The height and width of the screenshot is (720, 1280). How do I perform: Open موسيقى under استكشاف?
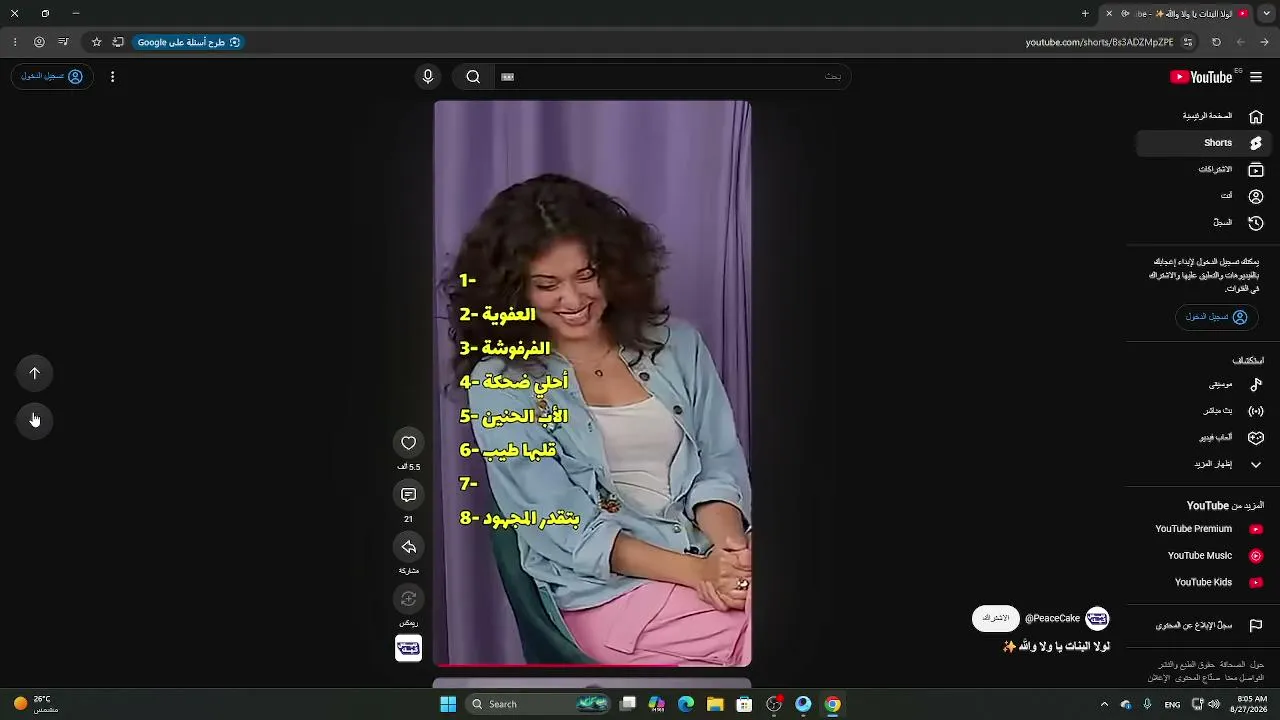[1203, 384]
